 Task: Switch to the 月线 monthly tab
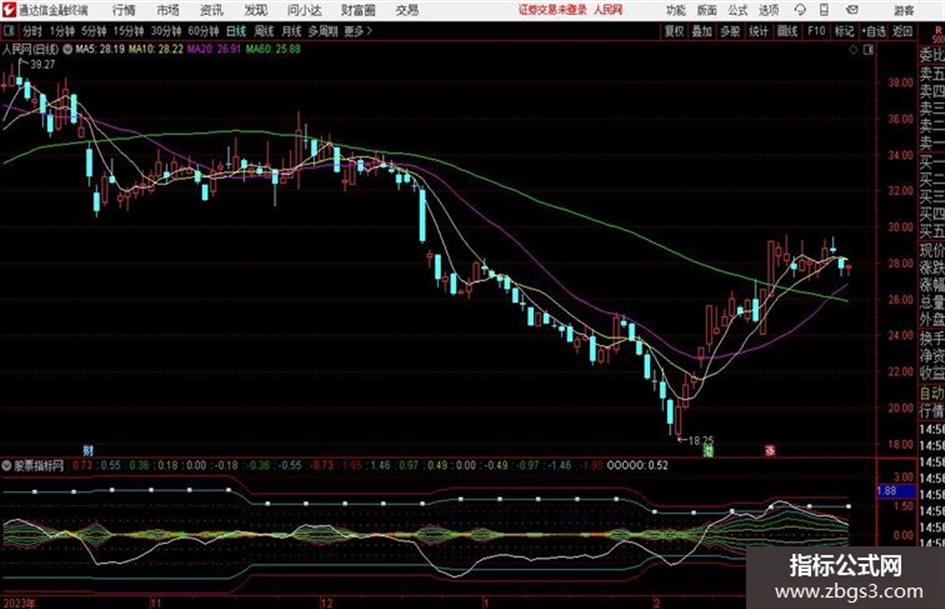[x=291, y=31]
